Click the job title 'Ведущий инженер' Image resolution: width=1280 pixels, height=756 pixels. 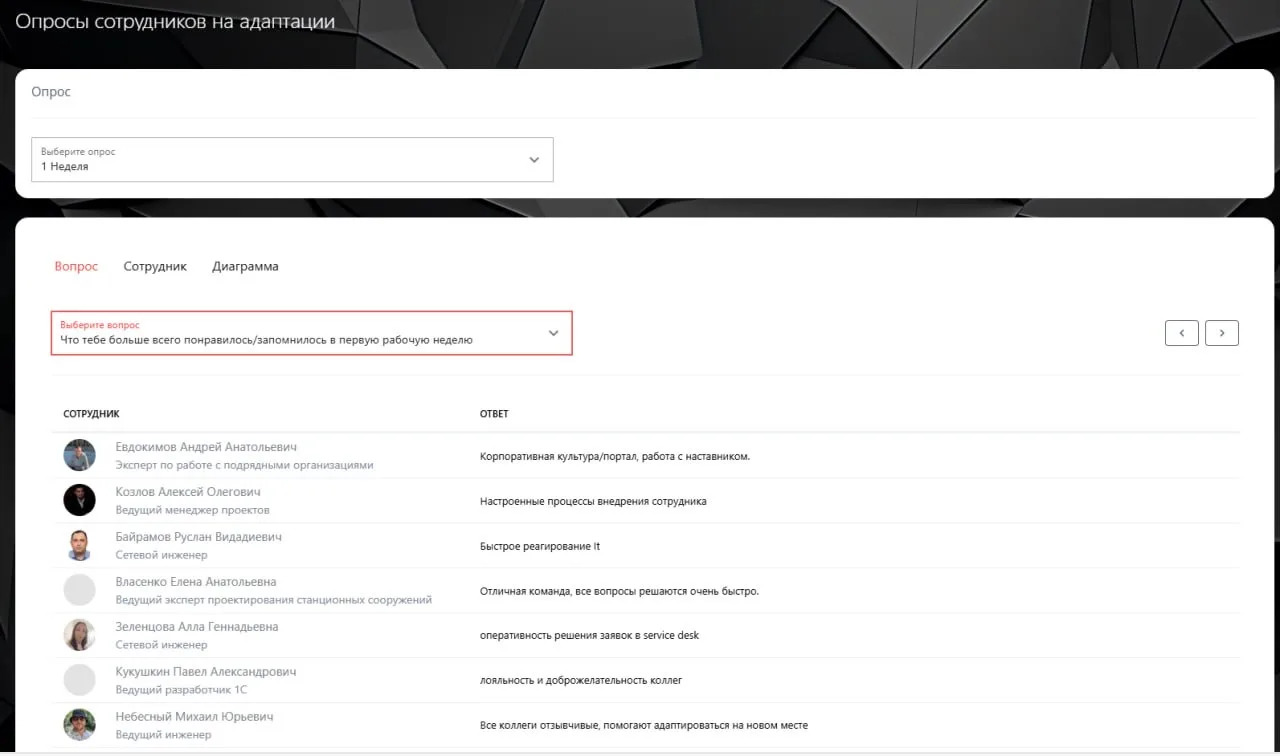pos(163,735)
